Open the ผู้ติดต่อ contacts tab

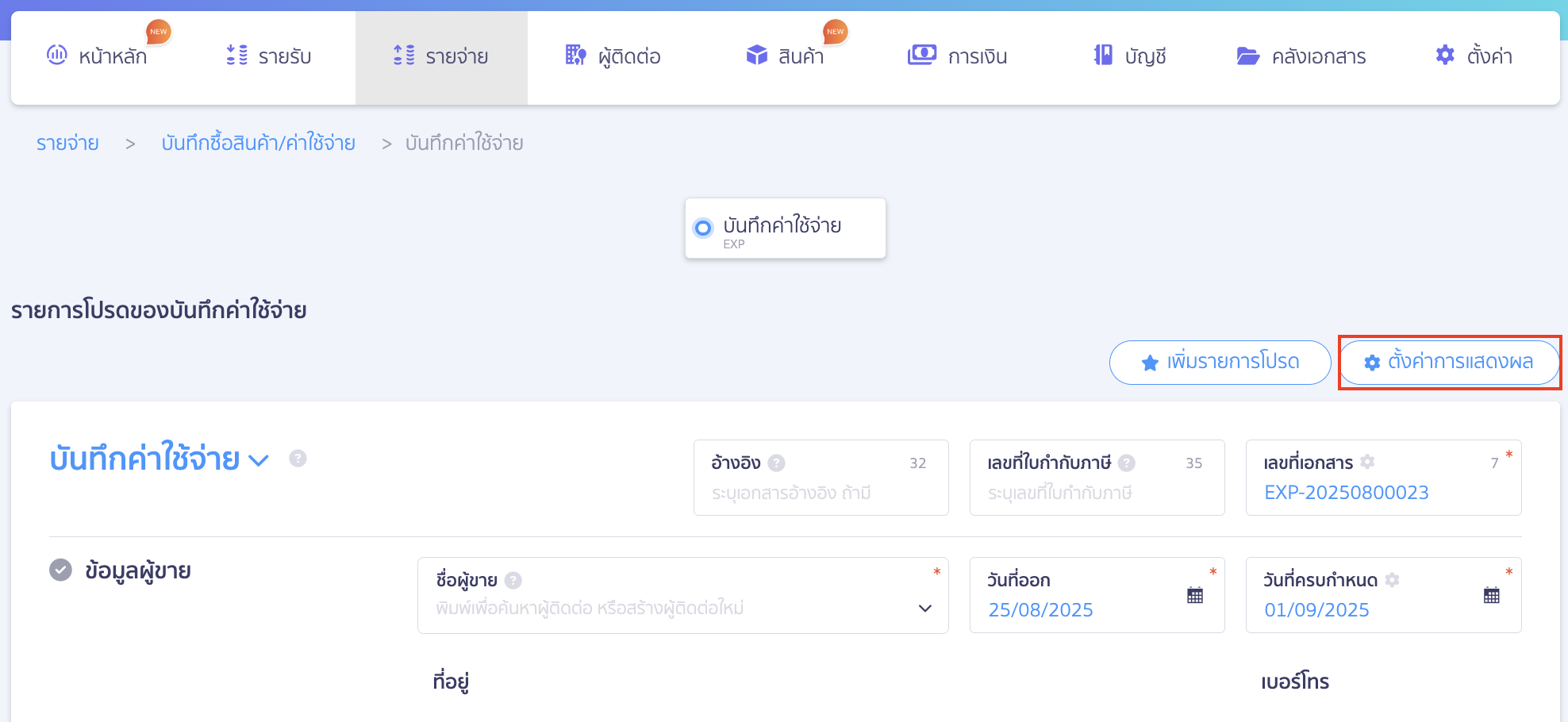[x=613, y=56]
